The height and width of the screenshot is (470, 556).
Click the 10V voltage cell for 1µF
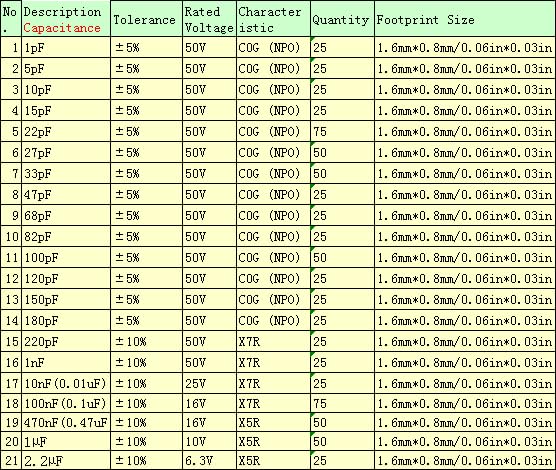click(x=210, y=441)
